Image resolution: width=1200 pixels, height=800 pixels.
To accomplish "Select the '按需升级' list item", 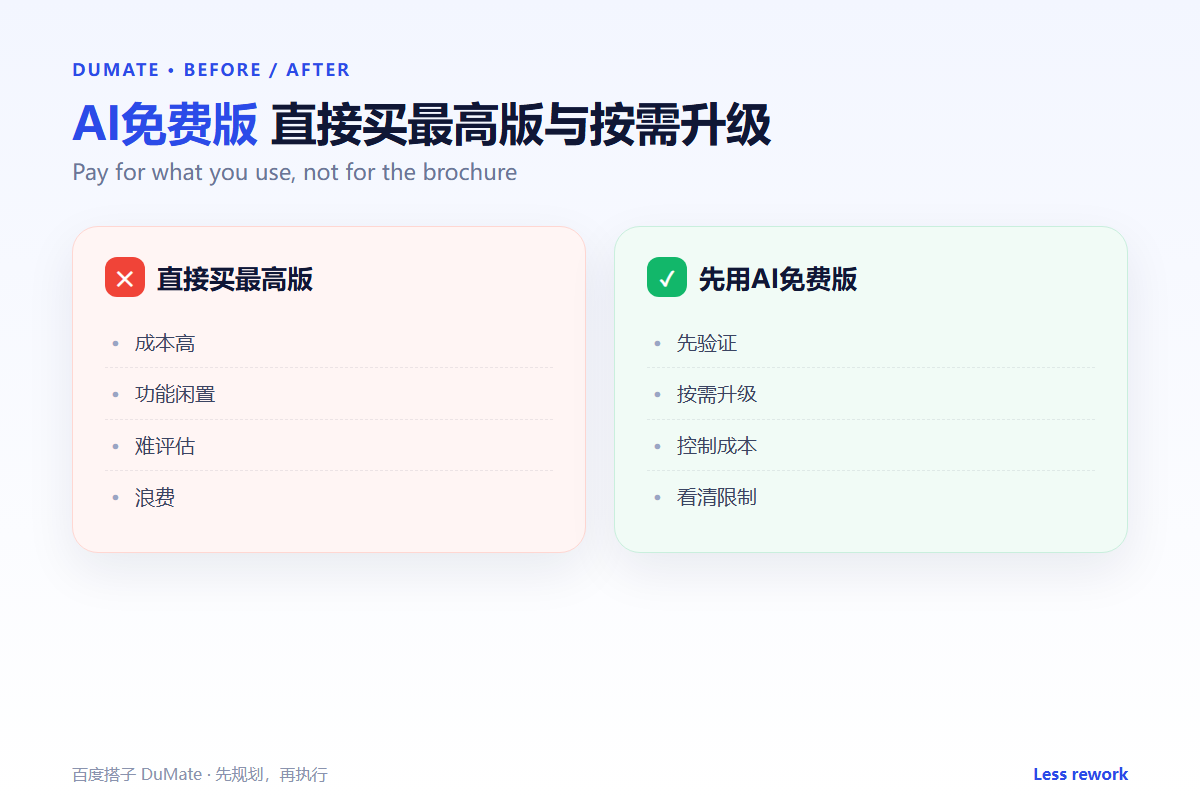I will pyautogui.click(x=871, y=394).
